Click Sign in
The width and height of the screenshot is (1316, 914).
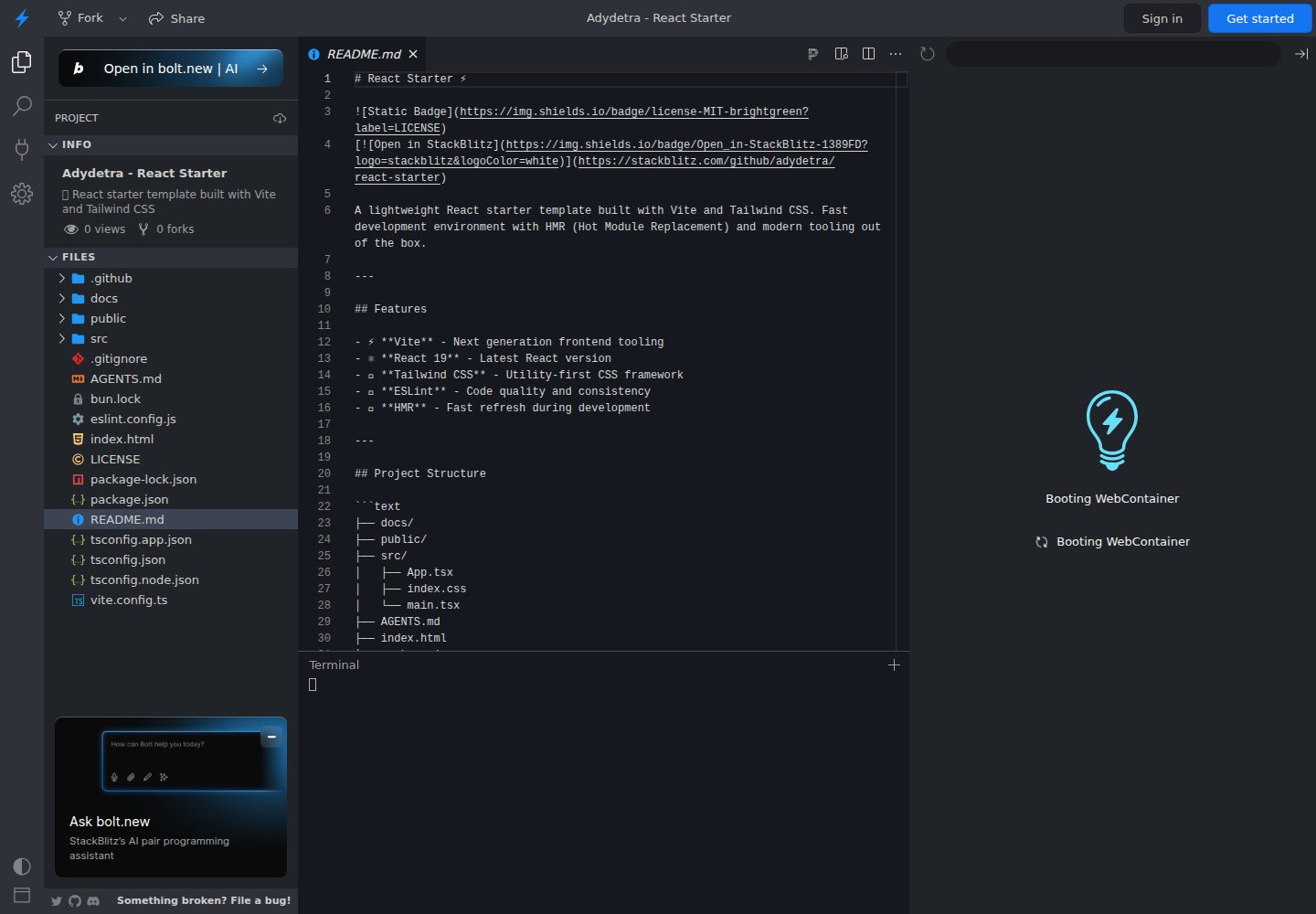(1162, 18)
